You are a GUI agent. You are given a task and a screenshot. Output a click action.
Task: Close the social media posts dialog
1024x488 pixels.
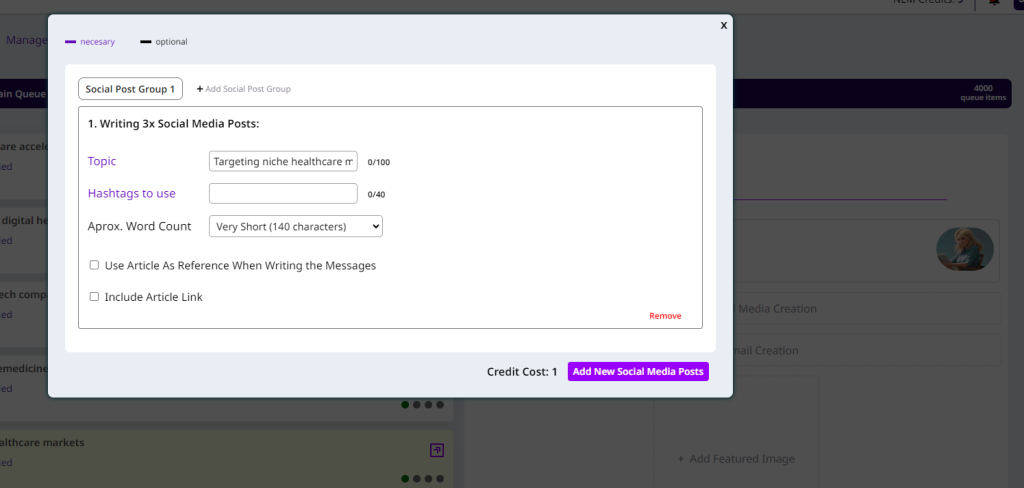point(723,26)
